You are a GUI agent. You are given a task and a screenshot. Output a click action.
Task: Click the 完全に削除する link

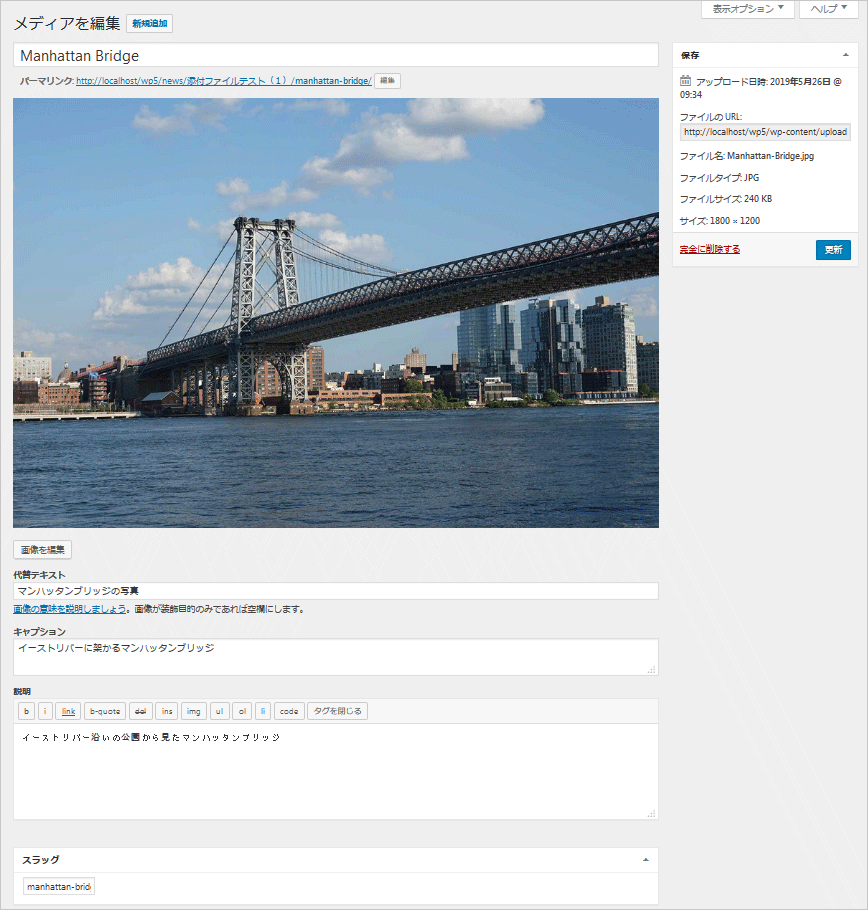tap(710, 249)
